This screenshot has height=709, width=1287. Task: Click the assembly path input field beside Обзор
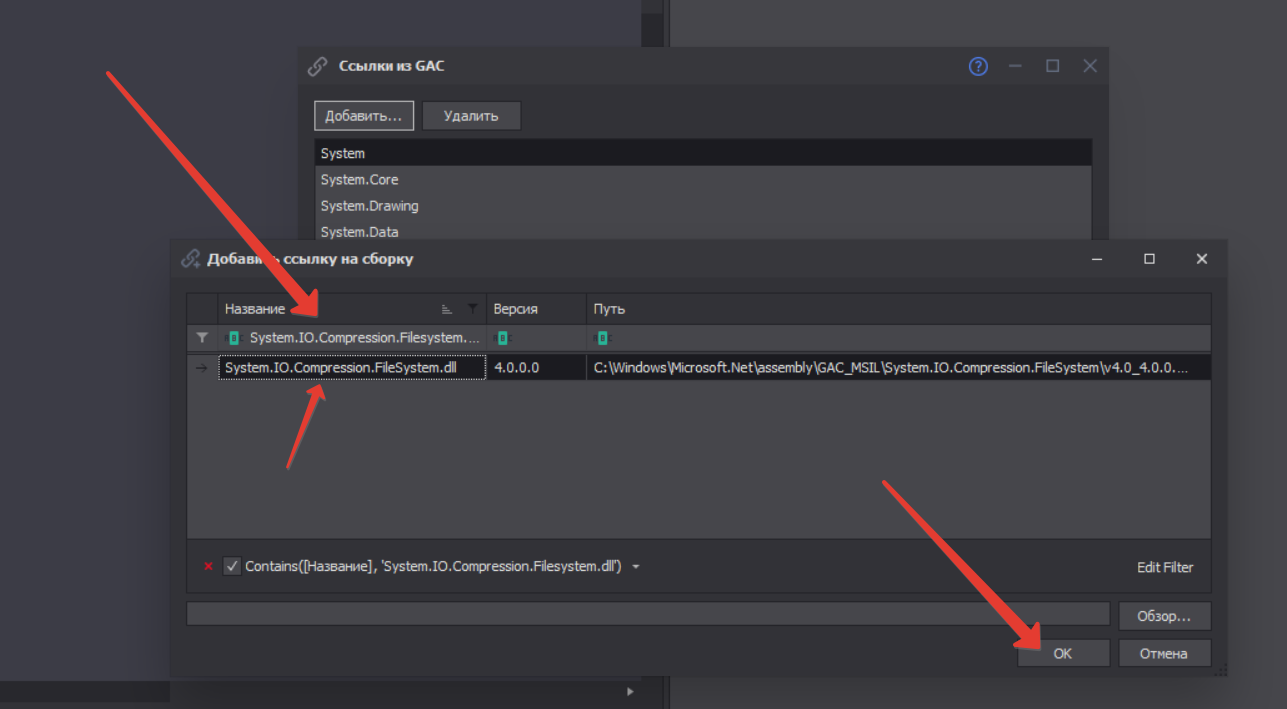(648, 614)
